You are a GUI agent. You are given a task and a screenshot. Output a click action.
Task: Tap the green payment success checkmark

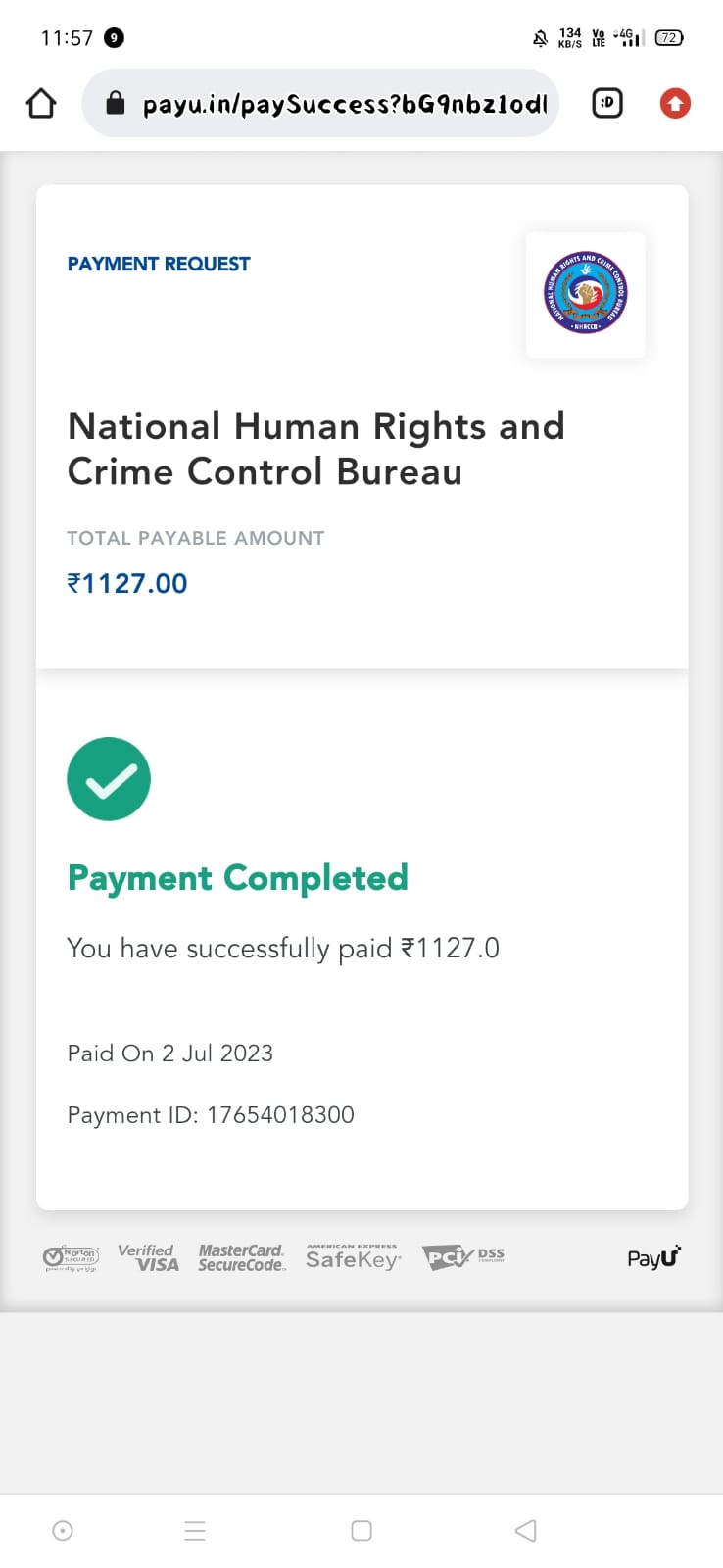[x=109, y=779]
